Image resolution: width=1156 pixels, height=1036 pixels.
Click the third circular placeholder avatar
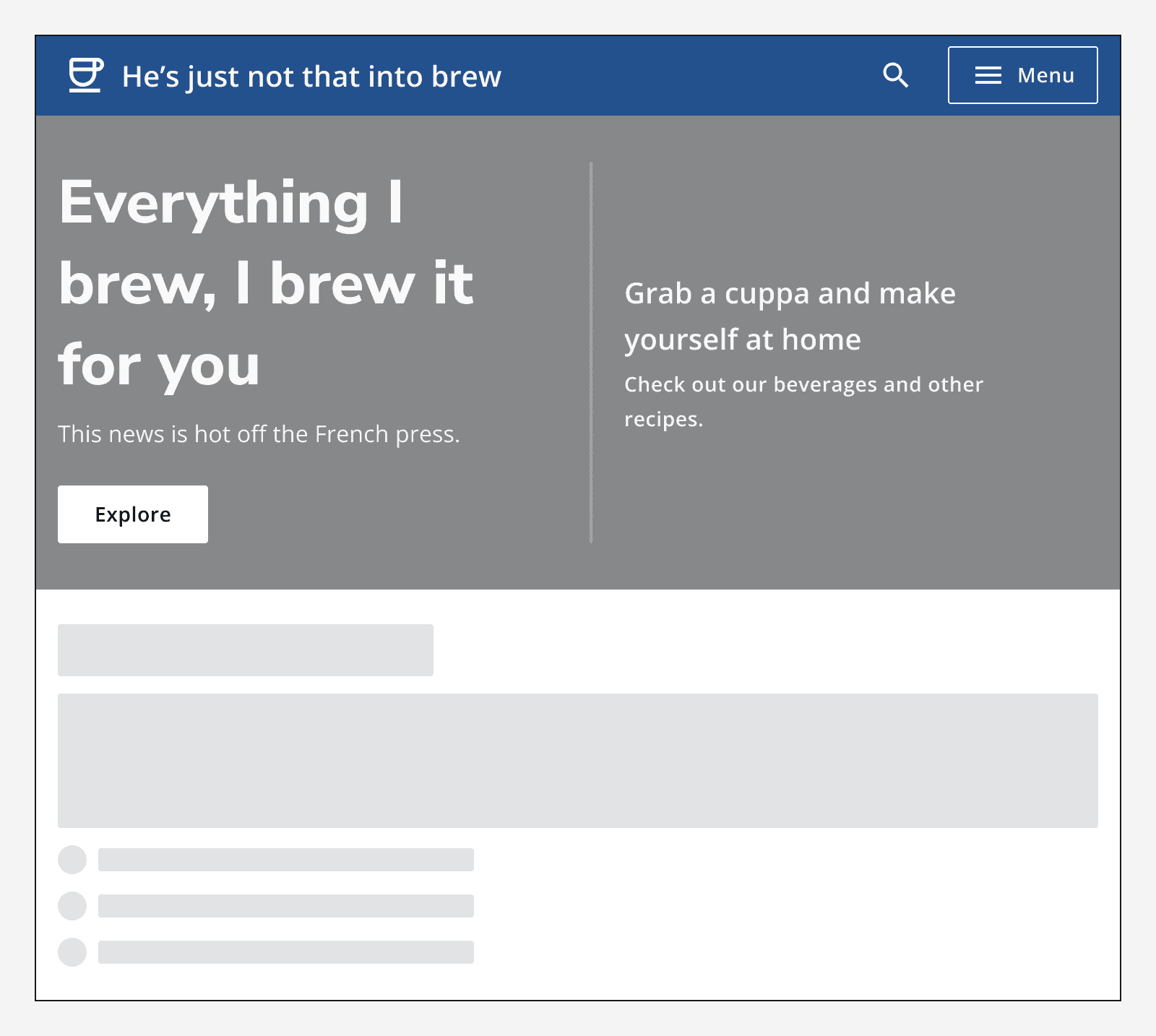72,952
